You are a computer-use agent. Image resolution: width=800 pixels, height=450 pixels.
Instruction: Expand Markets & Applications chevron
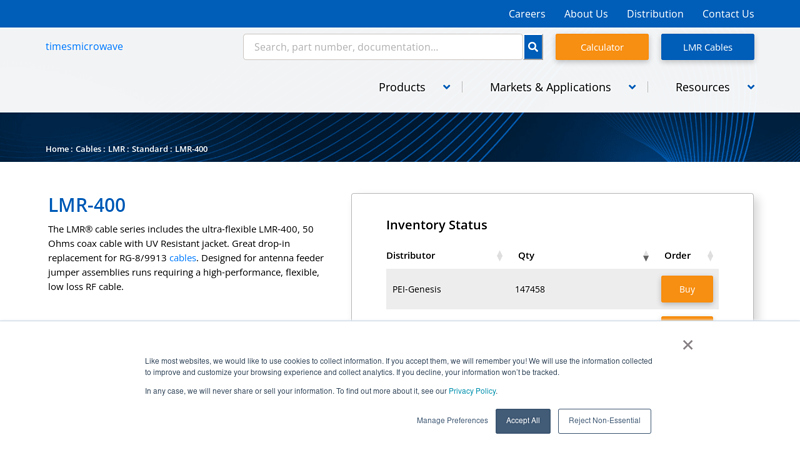[x=632, y=87]
